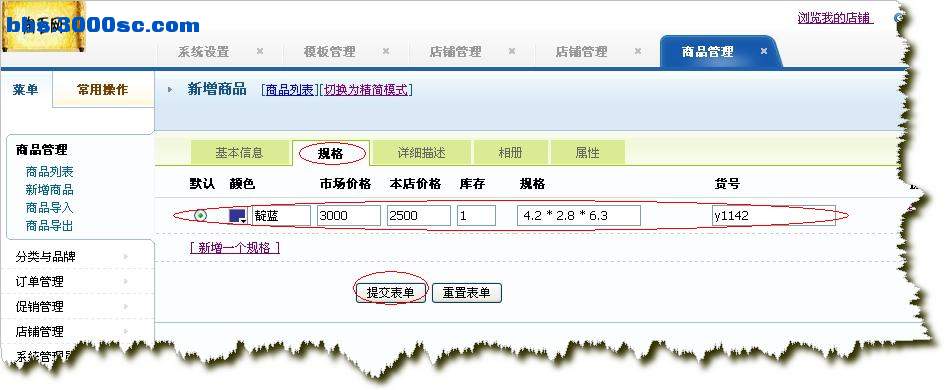945x390 pixels.
Task: Click the 新增一个规格 link
Action: coord(235,248)
